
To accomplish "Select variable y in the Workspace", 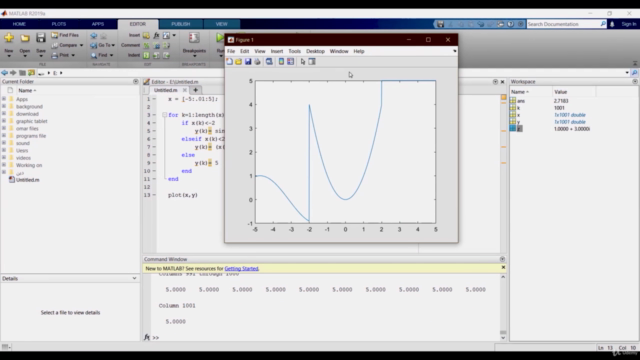I will coord(518,122).
